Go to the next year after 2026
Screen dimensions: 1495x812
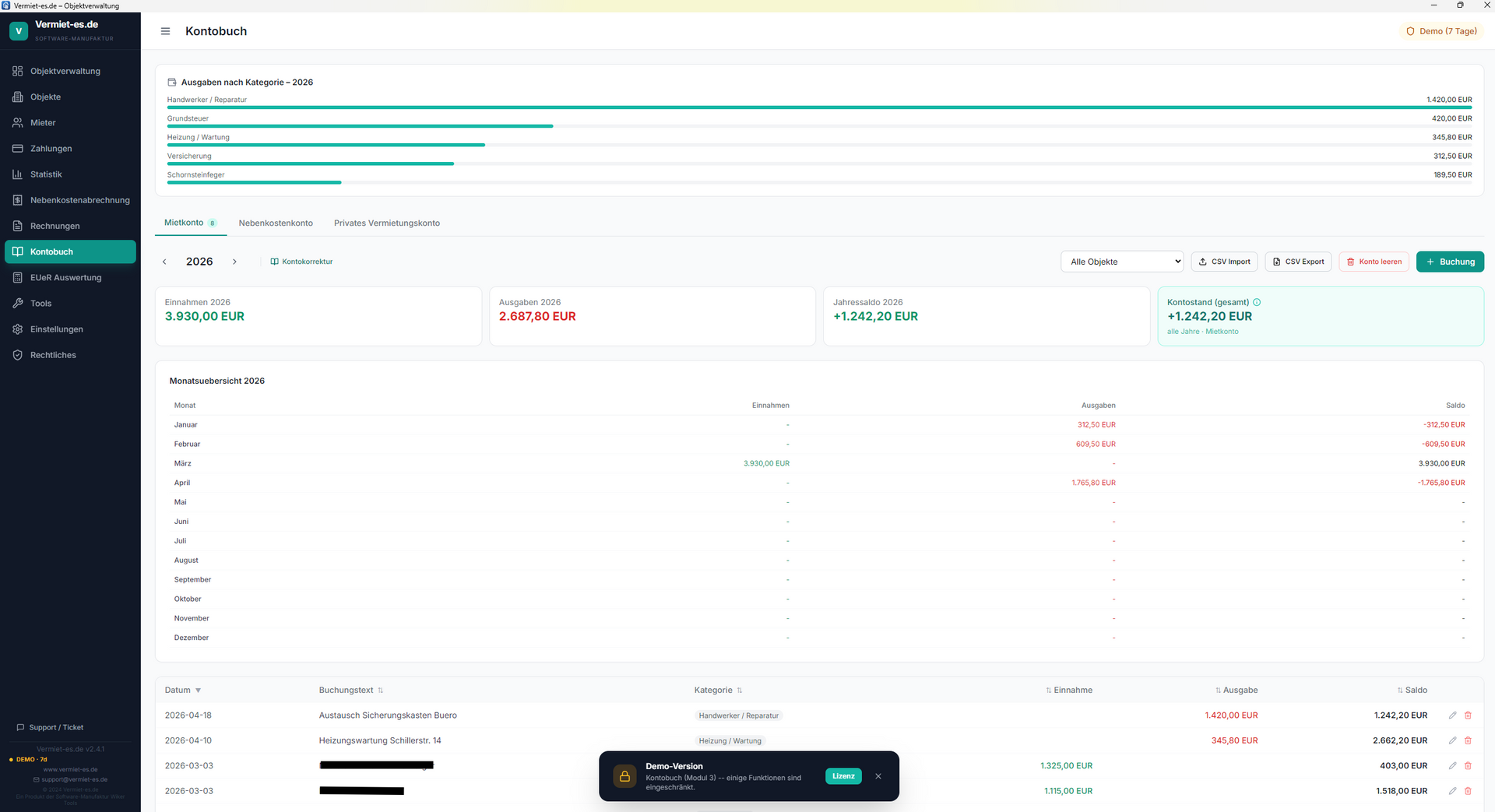pos(234,262)
